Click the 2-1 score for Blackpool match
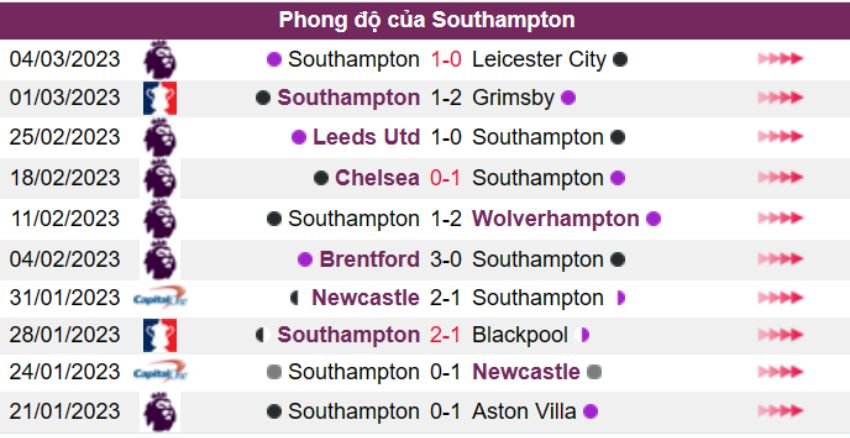Image resolution: width=850 pixels, height=438 pixels. 446,335
